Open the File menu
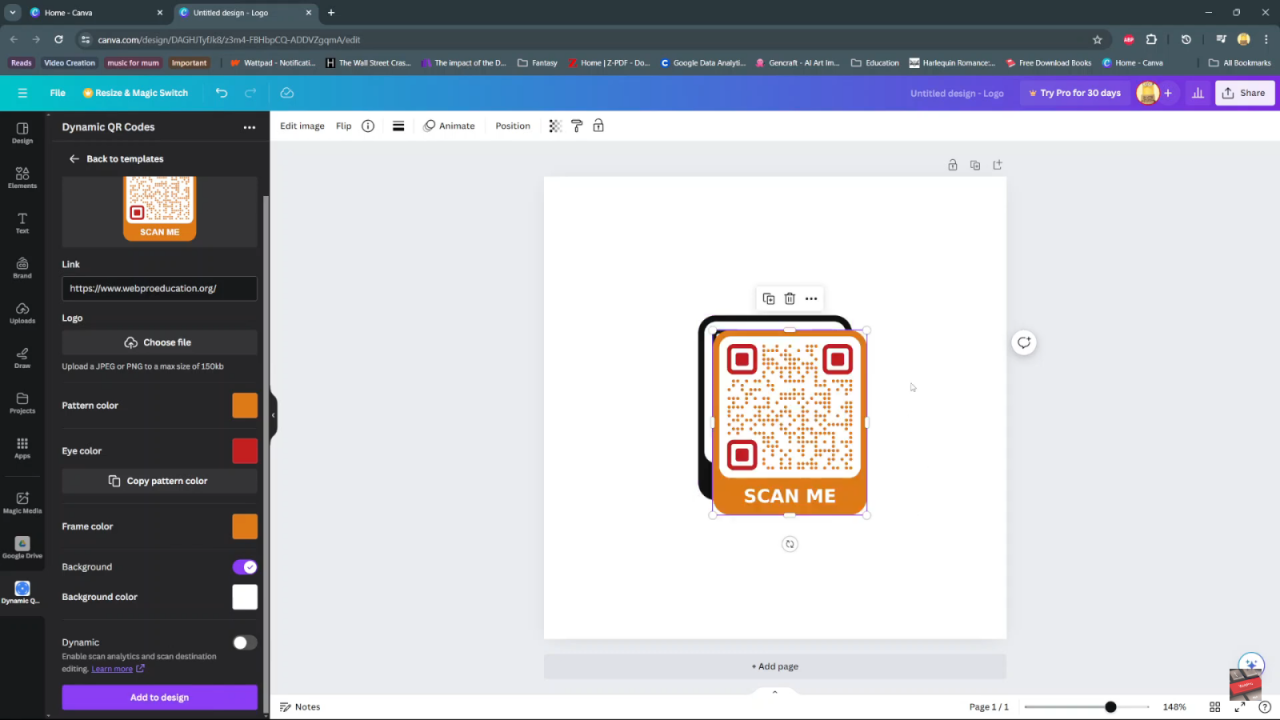This screenshot has height=720, width=1280. click(58, 93)
